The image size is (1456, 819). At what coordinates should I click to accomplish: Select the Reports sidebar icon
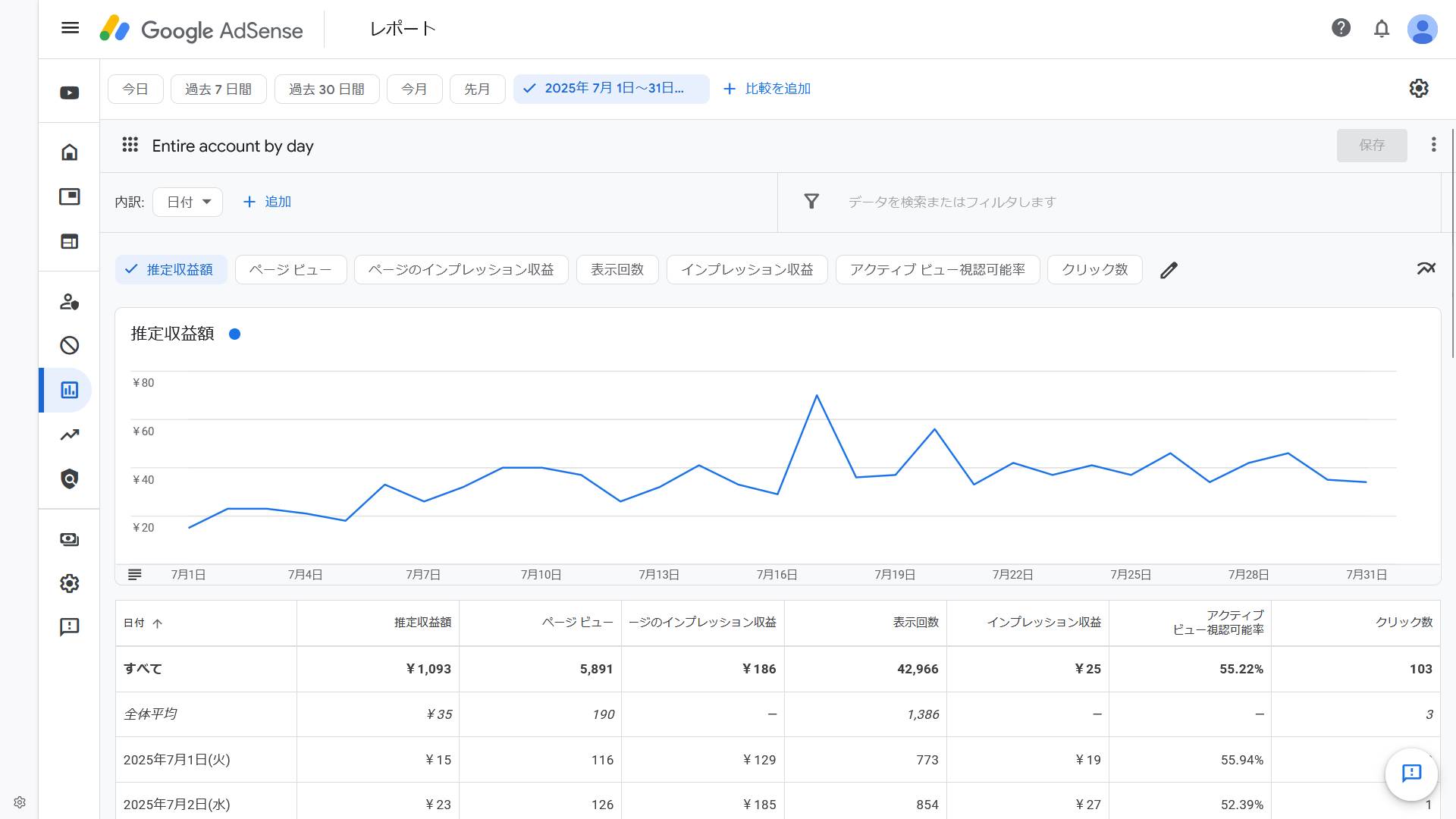(70, 390)
